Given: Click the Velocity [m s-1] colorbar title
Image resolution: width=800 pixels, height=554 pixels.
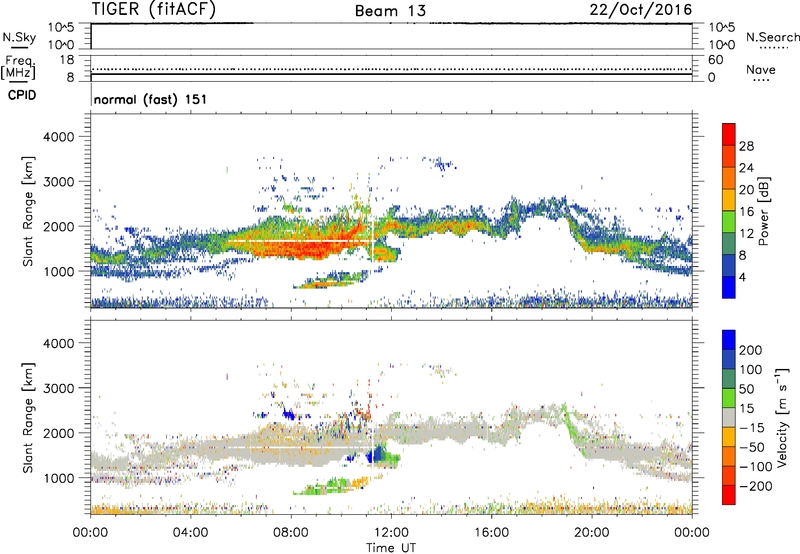Looking at the screenshot, I should (x=782, y=417).
